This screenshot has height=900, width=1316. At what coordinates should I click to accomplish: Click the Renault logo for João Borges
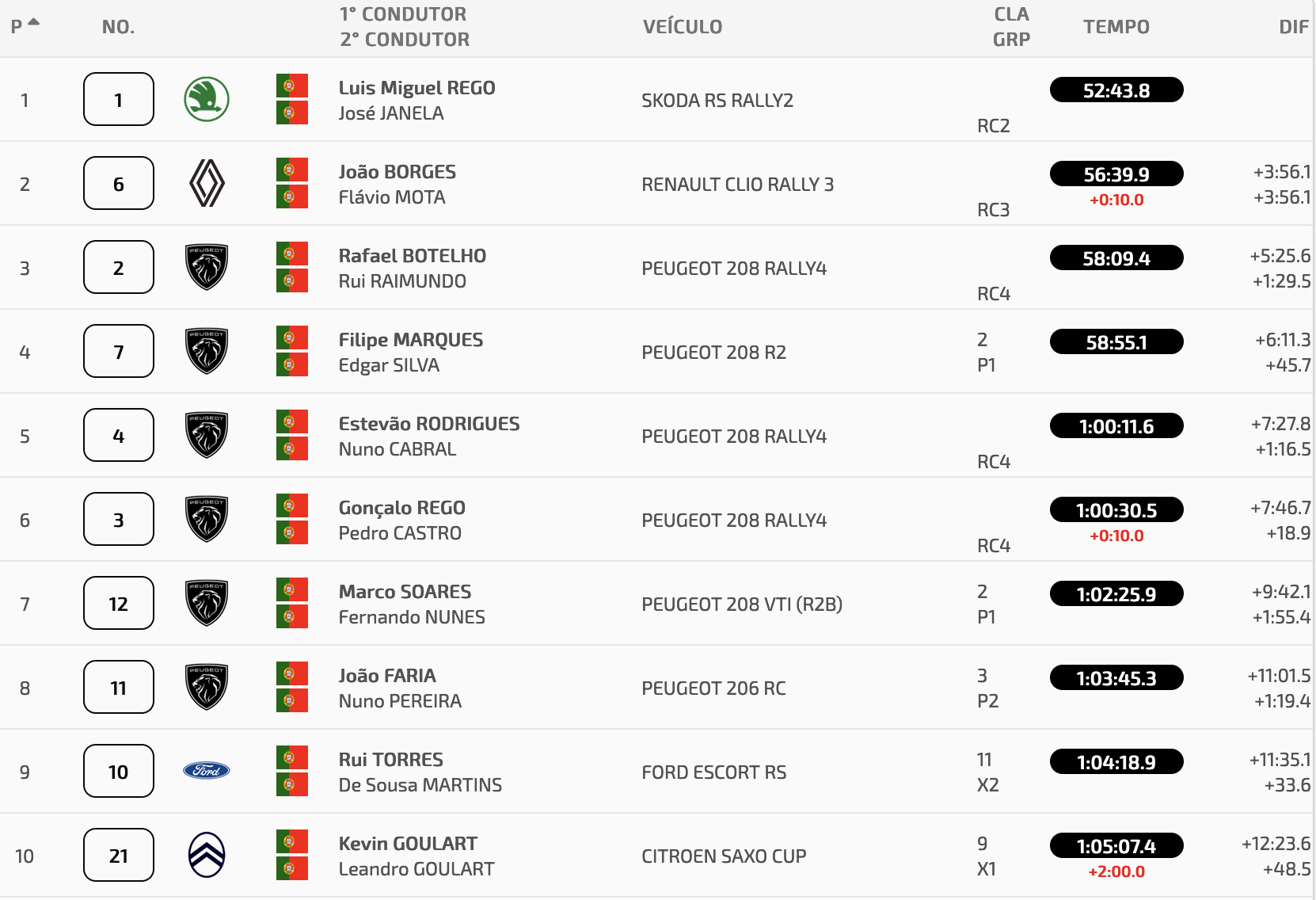(x=207, y=184)
